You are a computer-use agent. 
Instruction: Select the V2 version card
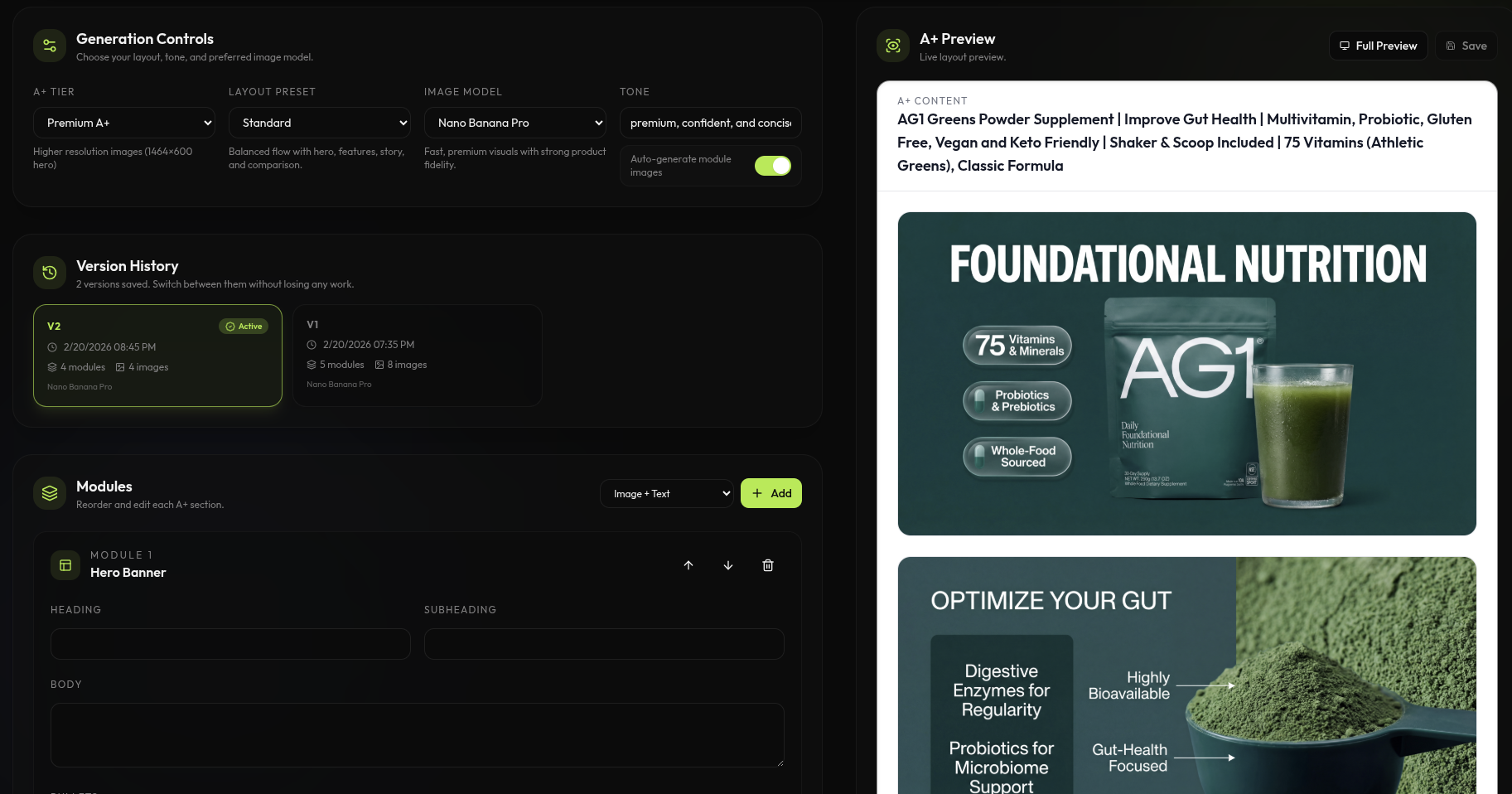coord(157,356)
